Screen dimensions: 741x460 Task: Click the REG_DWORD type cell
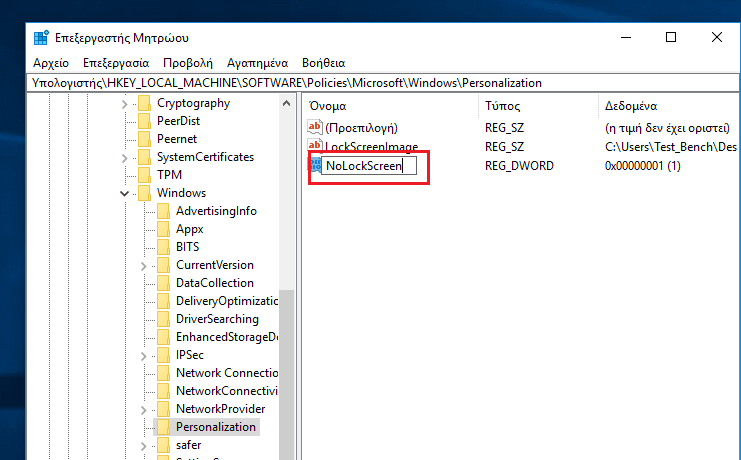pyautogui.click(x=519, y=166)
